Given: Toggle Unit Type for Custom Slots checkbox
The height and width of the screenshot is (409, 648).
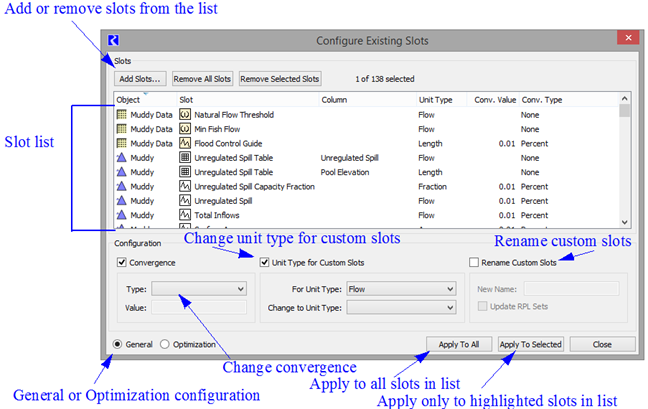Looking at the screenshot, I should (x=265, y=263).
